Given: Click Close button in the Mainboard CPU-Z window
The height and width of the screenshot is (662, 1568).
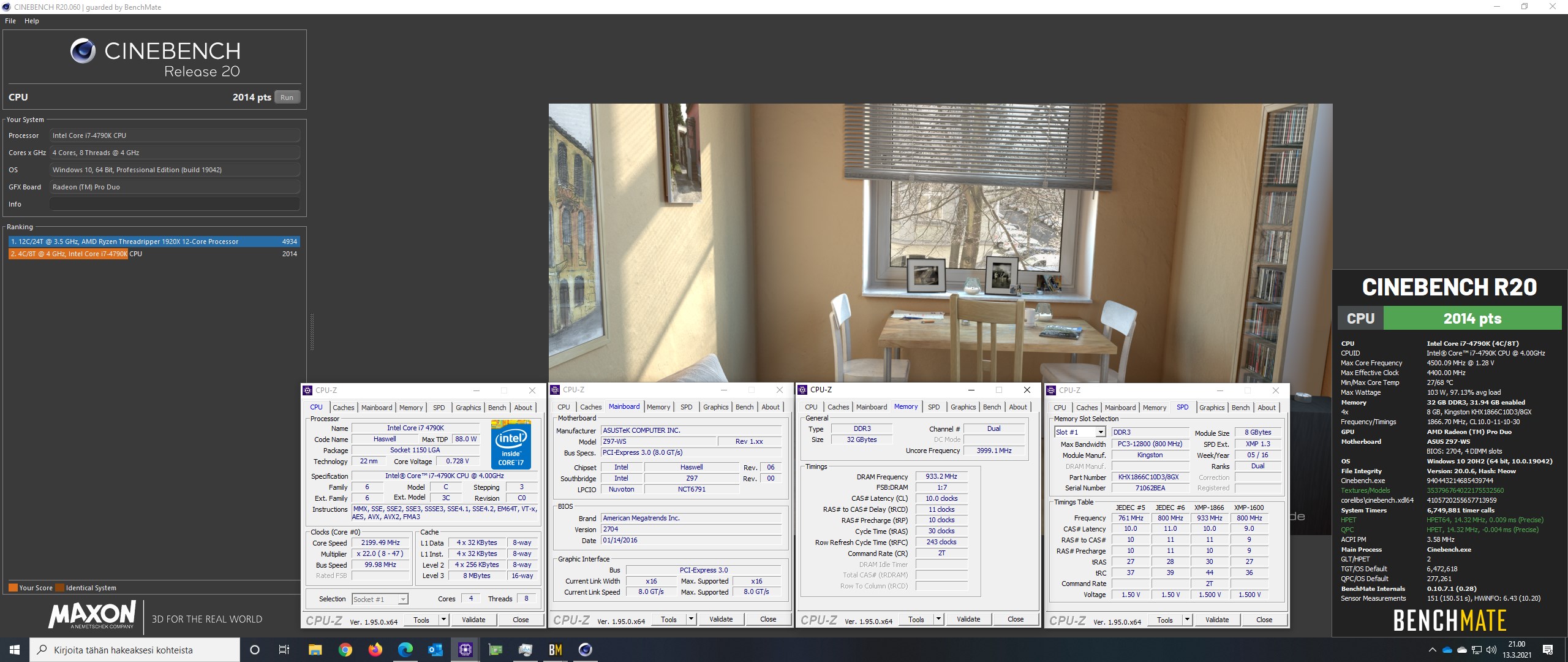Looking at the screenshot, I should click(x=768, y=619).
